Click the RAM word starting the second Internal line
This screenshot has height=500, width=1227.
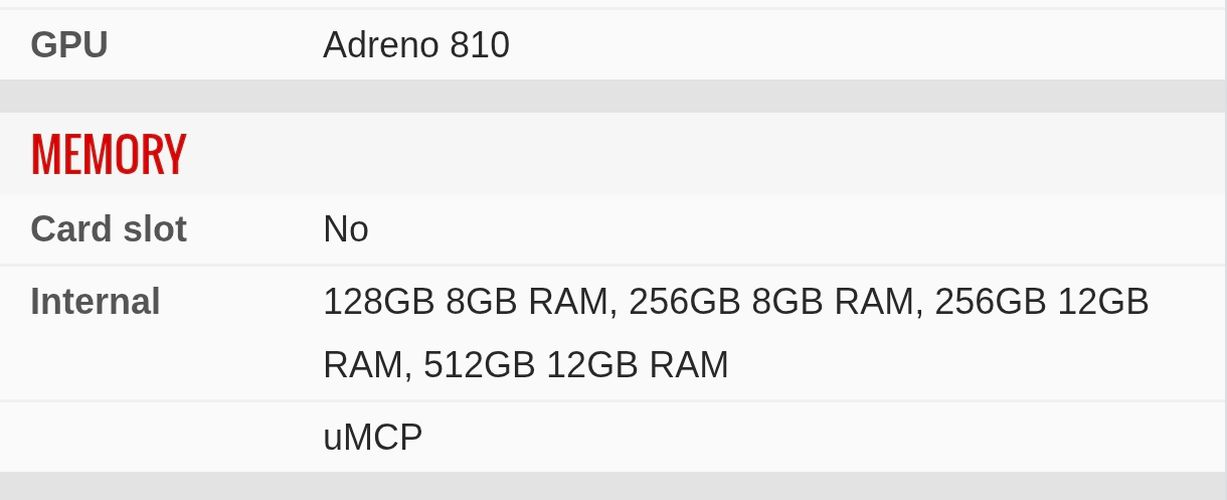pyautogui.click(x=362, y=365)
